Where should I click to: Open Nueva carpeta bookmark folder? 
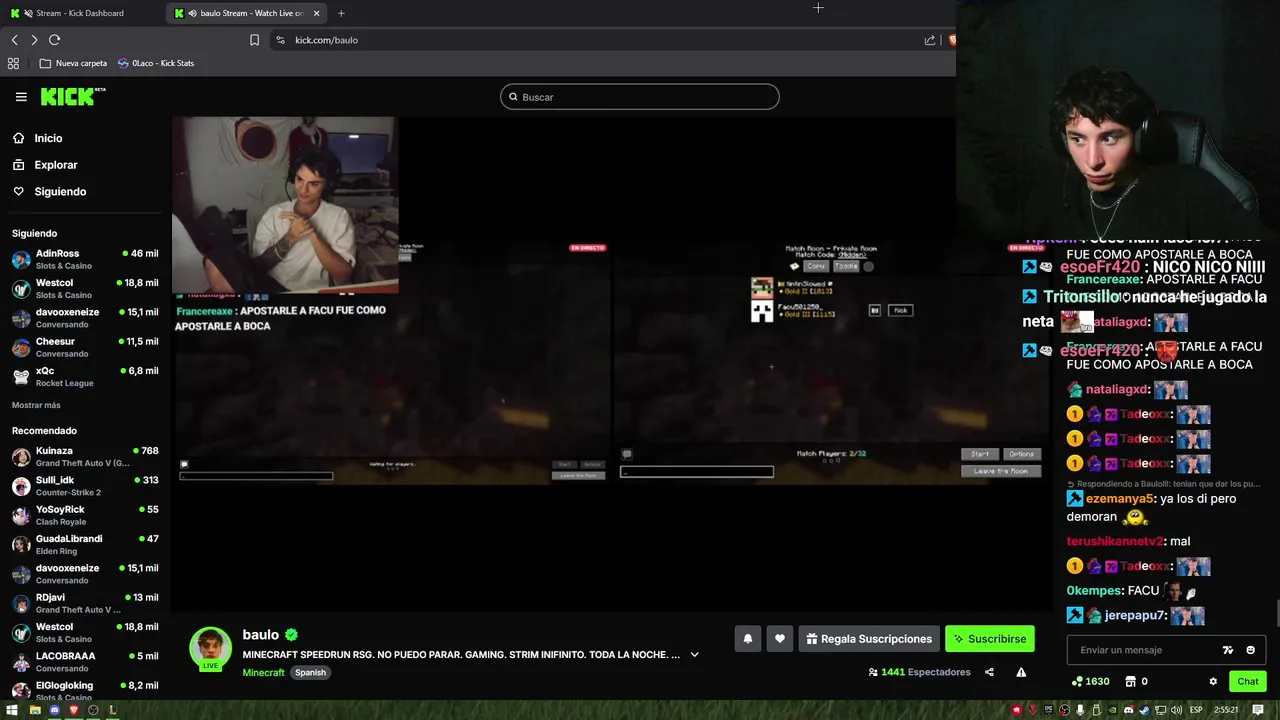(x=73, y=63)
